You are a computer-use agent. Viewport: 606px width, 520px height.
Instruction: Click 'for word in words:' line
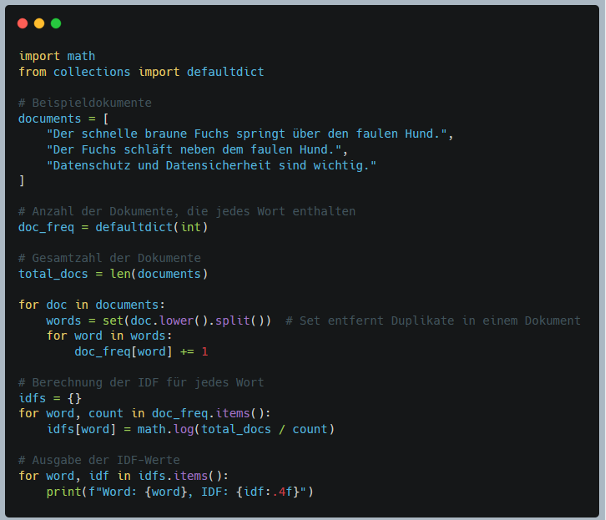click(x=109, y=336)
